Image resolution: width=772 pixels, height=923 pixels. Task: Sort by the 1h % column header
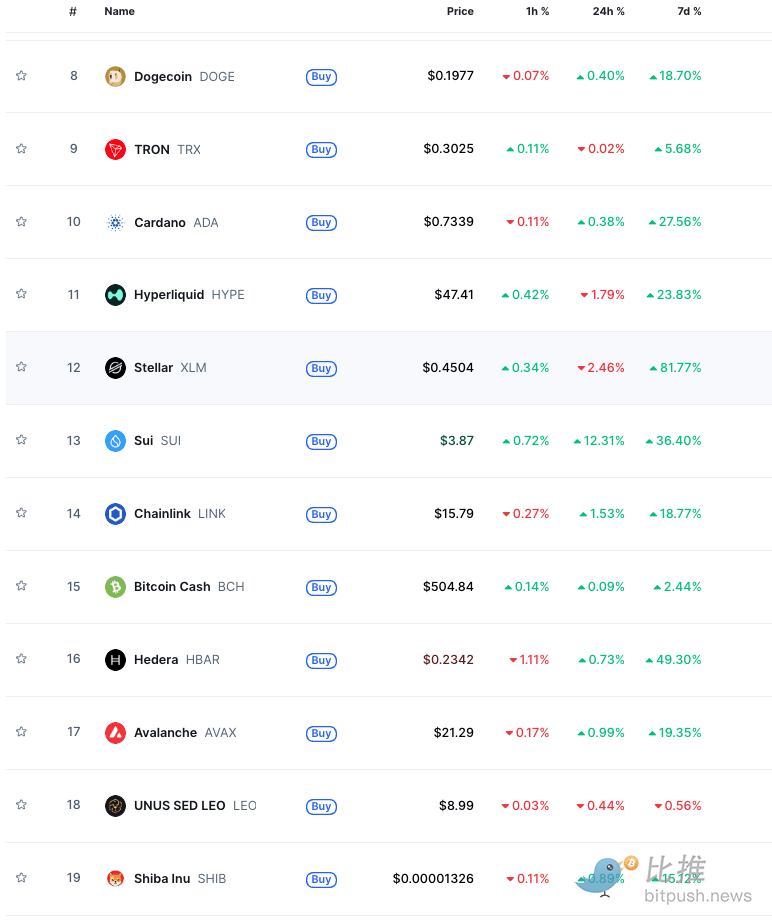click(537, 11)
